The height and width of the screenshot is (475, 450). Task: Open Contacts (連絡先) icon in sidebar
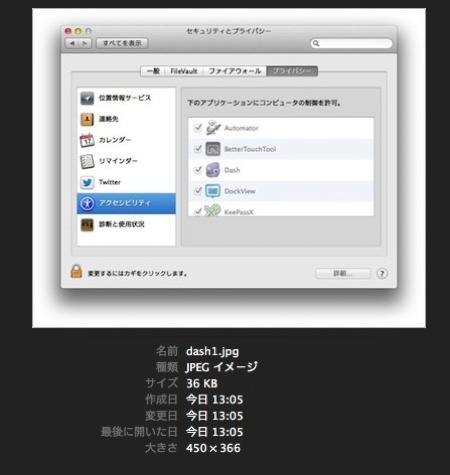(87, 119)
